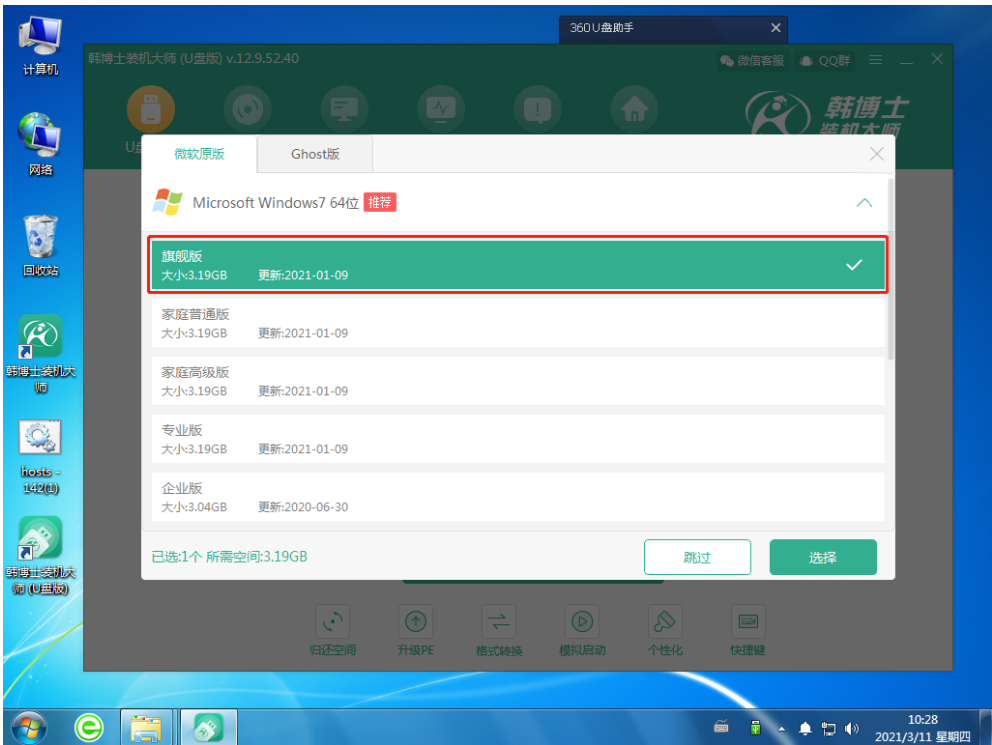Click the USB safely remove tray icon
The image size is (992, 745).
(x=755, y=728)
